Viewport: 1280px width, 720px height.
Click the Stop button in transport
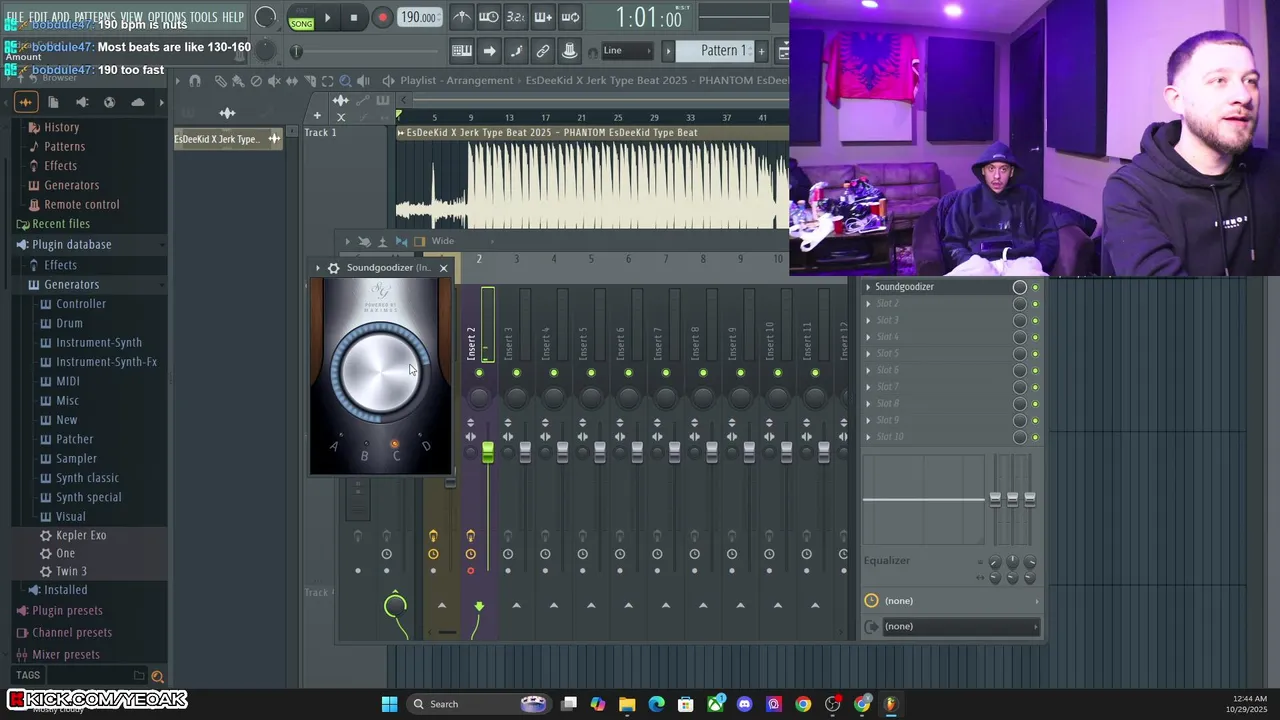353,17
